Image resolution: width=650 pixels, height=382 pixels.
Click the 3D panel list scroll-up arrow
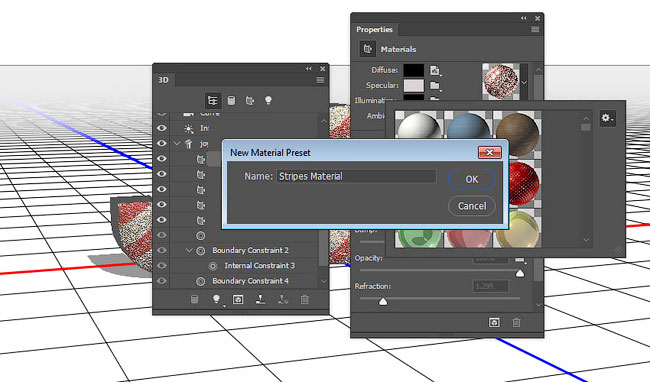coord(324,121)
